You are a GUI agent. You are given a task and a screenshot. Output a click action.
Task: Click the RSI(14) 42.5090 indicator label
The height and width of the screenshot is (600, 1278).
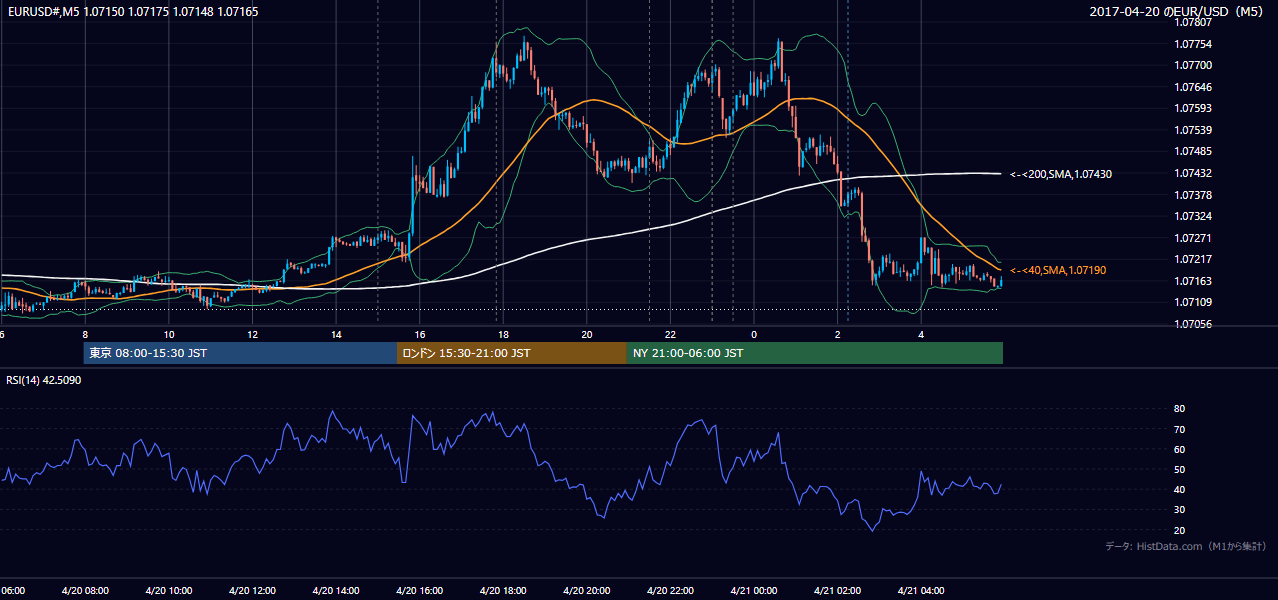click(44, 380)
